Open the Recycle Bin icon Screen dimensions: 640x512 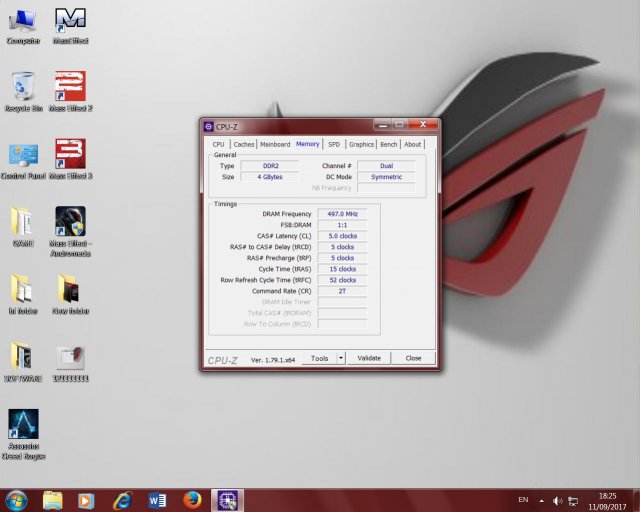[x=23, y=88]
